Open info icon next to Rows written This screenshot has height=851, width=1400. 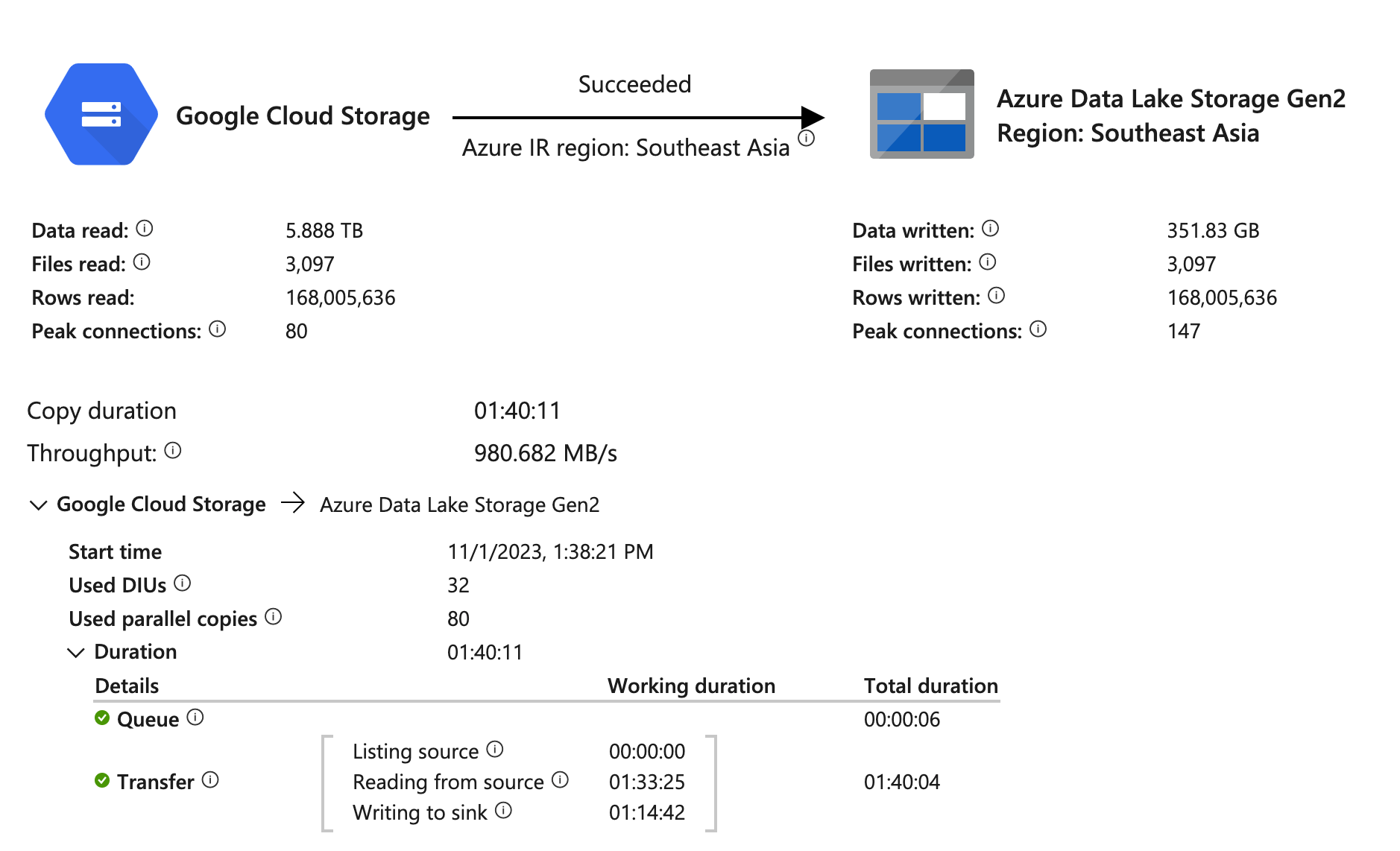(x=997, y=296)
